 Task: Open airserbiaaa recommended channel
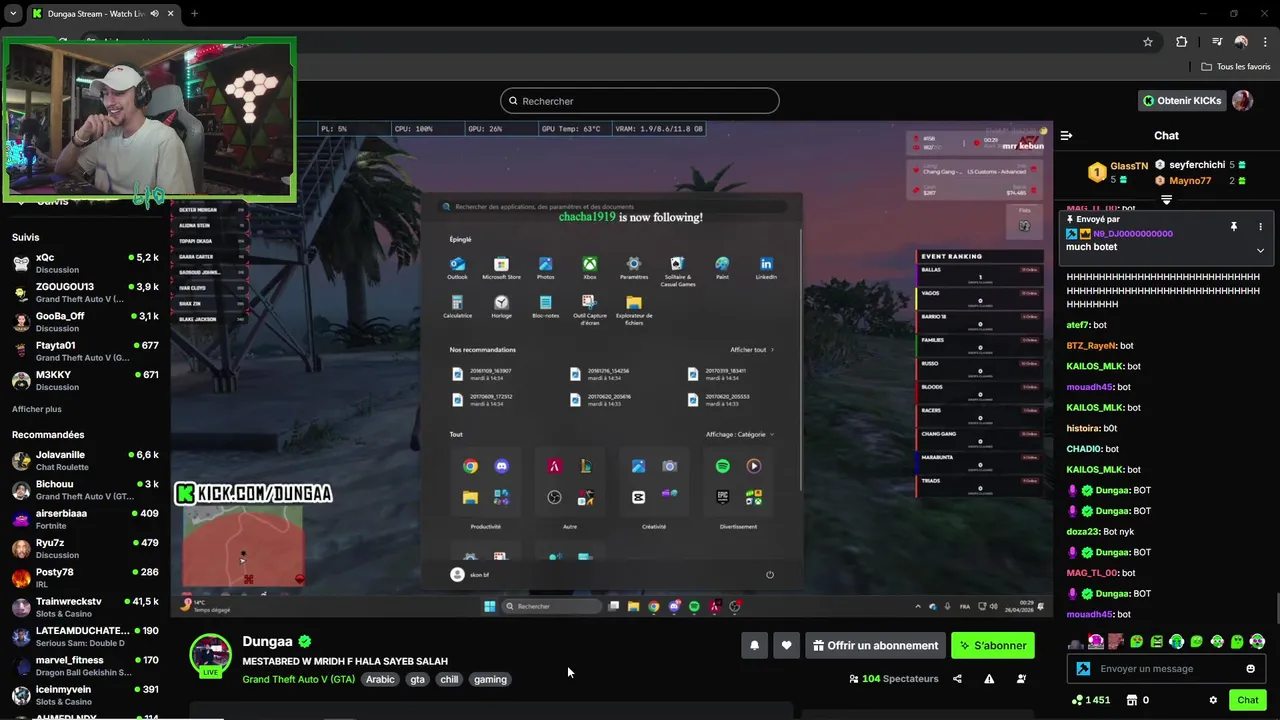pyautogui.click(x=85, y=519)
